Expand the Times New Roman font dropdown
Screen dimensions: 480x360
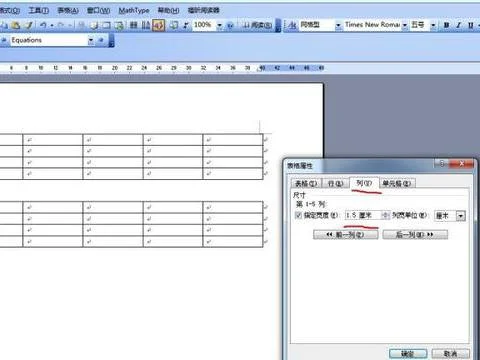[x=405, y=25]
